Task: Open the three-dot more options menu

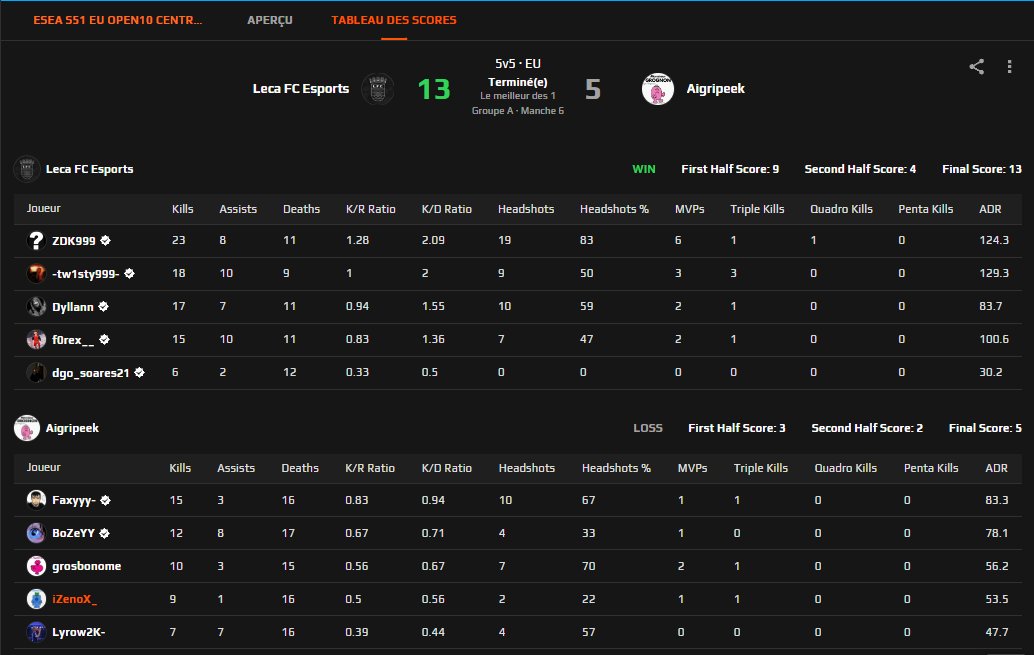Action: 1009,67
